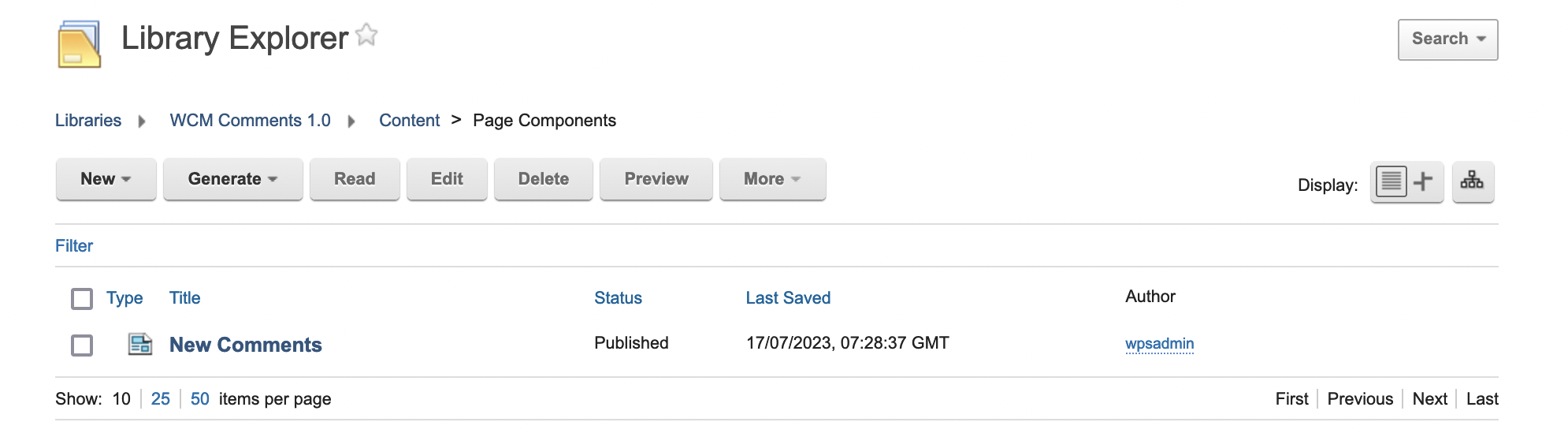Click the Library Explorer folder icon
The height and width of the screenshot is (437, 1568).
click(79, 44)
